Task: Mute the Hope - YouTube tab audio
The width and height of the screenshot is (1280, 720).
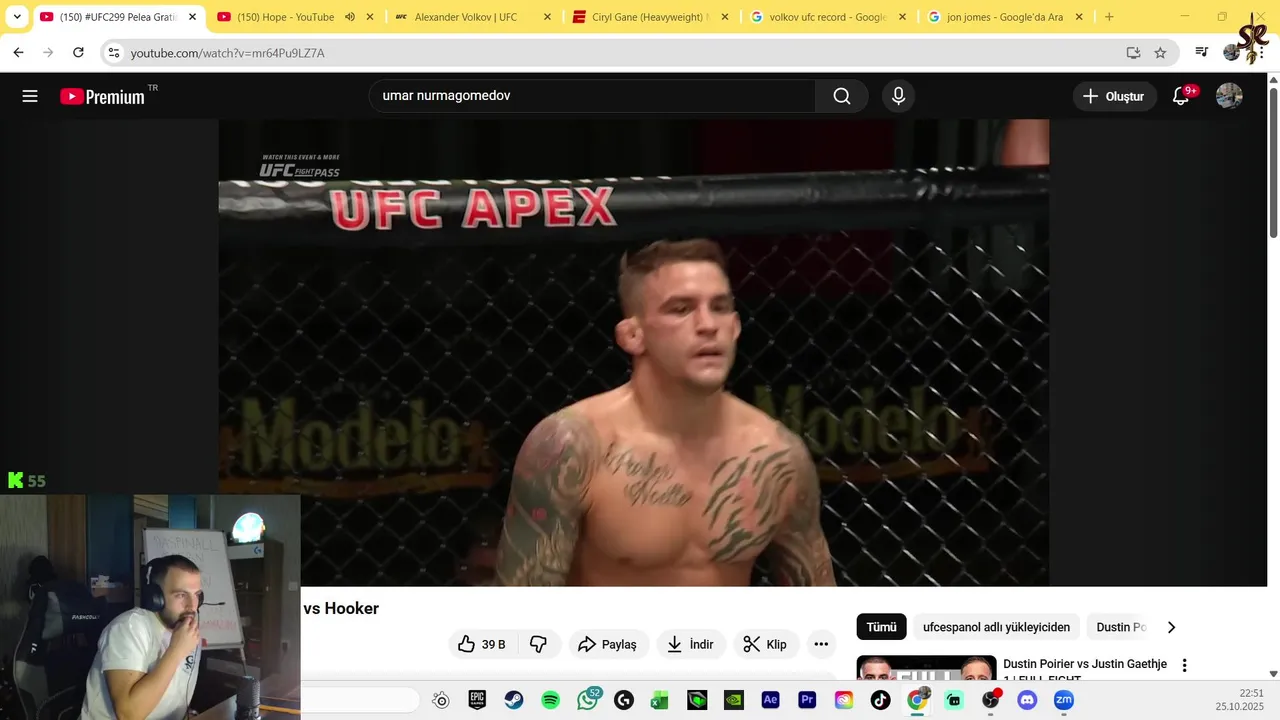Action: tap(350, 17)
